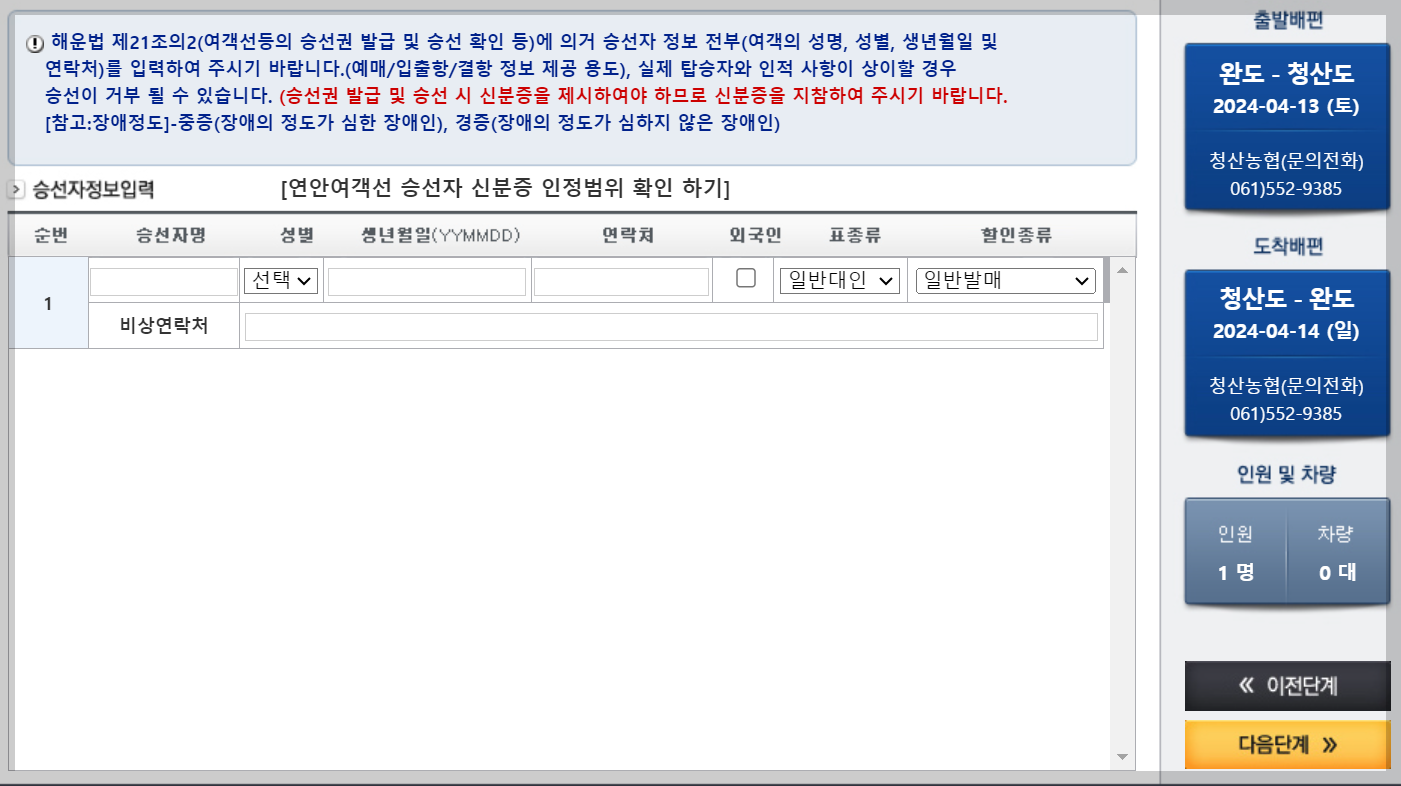Click the 표종류 column header

[x=855, y=236]
